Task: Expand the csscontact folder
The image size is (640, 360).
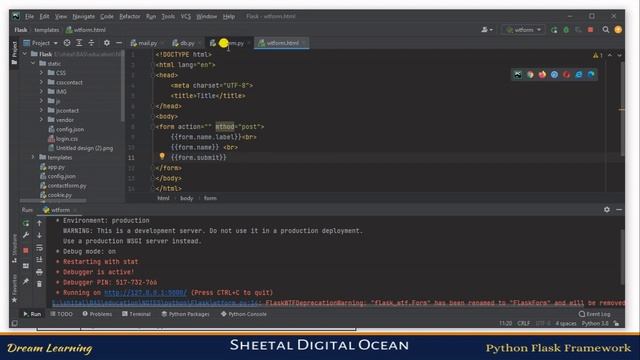Action: (x=41, y=82)
